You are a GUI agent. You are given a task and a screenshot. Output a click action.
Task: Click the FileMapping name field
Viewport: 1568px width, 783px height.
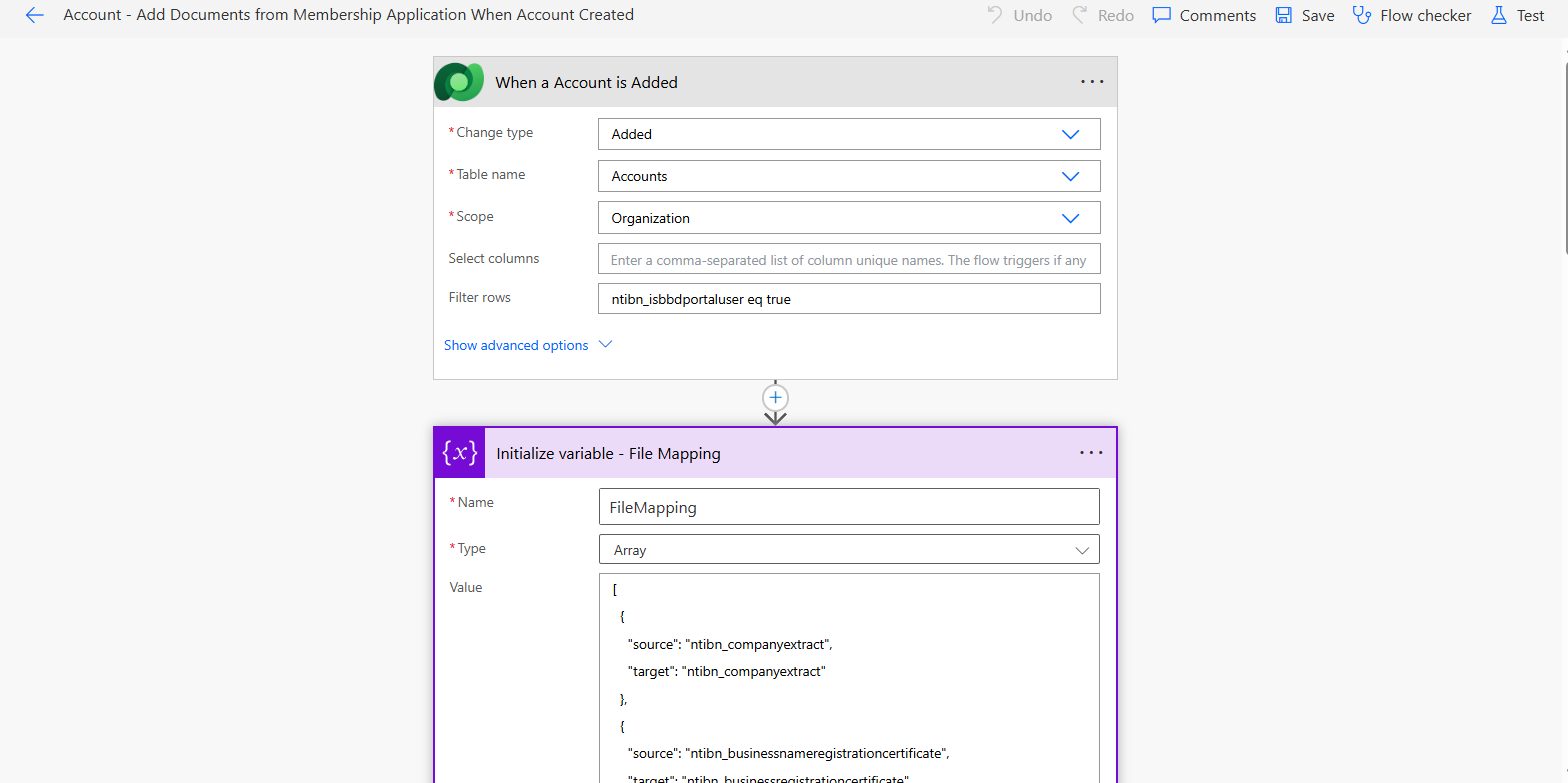(848, 507)
